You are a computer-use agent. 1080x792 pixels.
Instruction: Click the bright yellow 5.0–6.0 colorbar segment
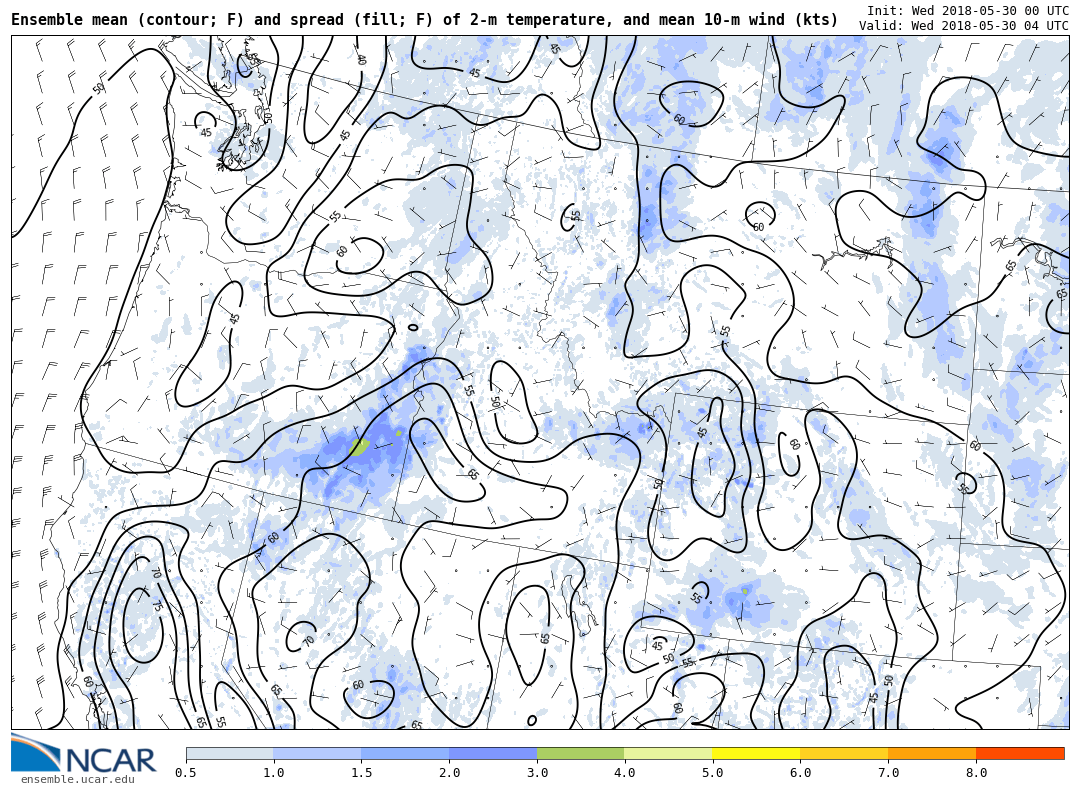[x=756, y=753]
